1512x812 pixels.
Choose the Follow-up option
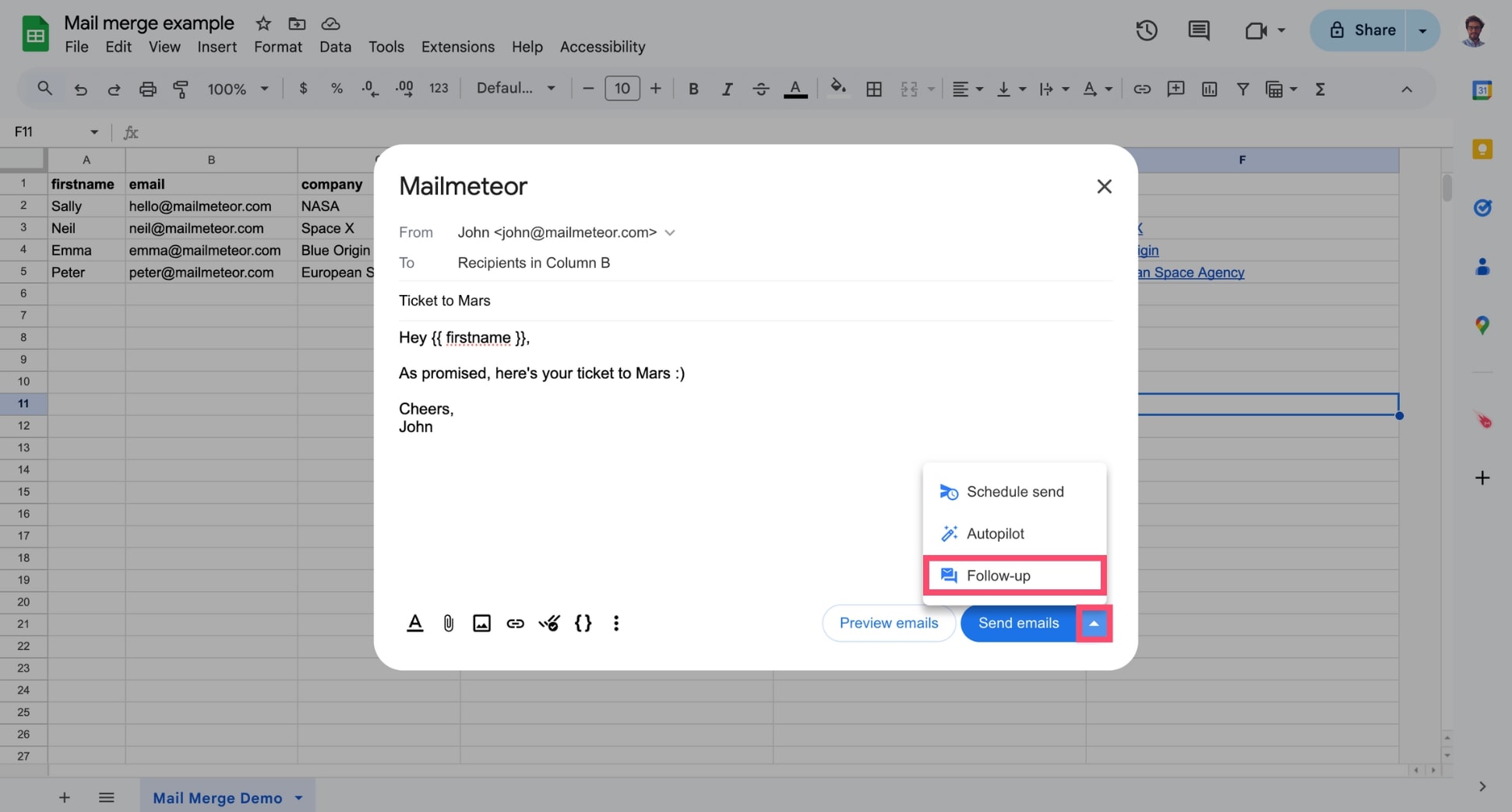pos(1014,576)
